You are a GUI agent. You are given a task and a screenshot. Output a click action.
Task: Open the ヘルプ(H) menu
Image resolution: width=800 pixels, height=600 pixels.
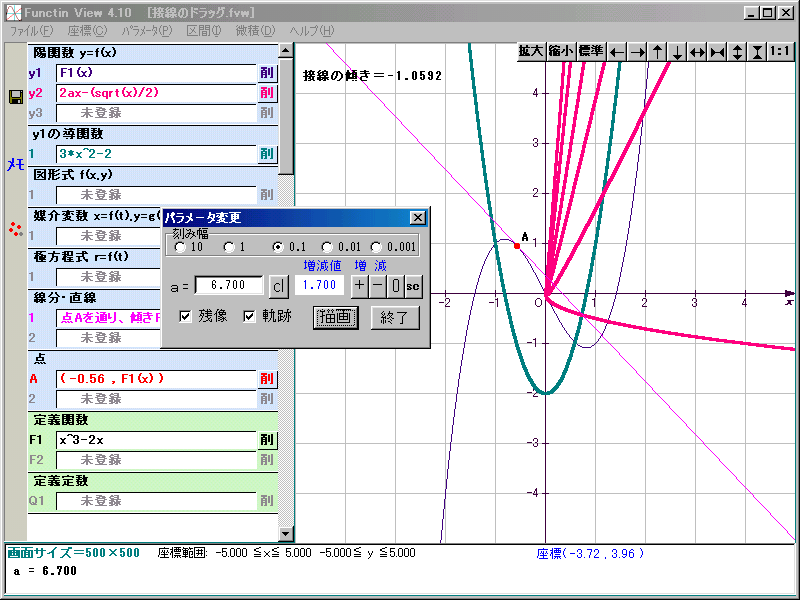[x=312, y=31]
